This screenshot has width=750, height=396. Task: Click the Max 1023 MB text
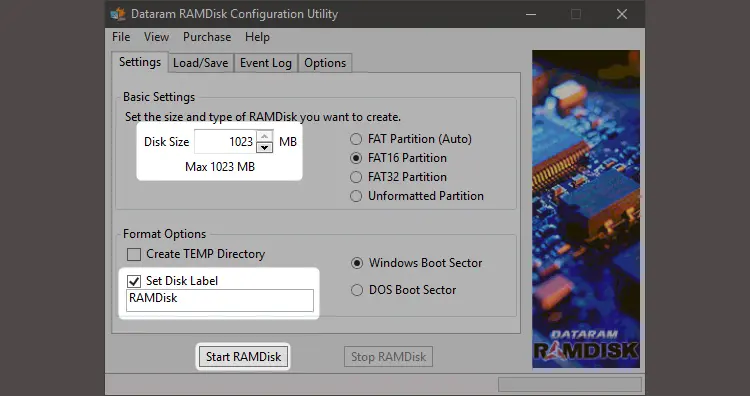click(220, 167)
